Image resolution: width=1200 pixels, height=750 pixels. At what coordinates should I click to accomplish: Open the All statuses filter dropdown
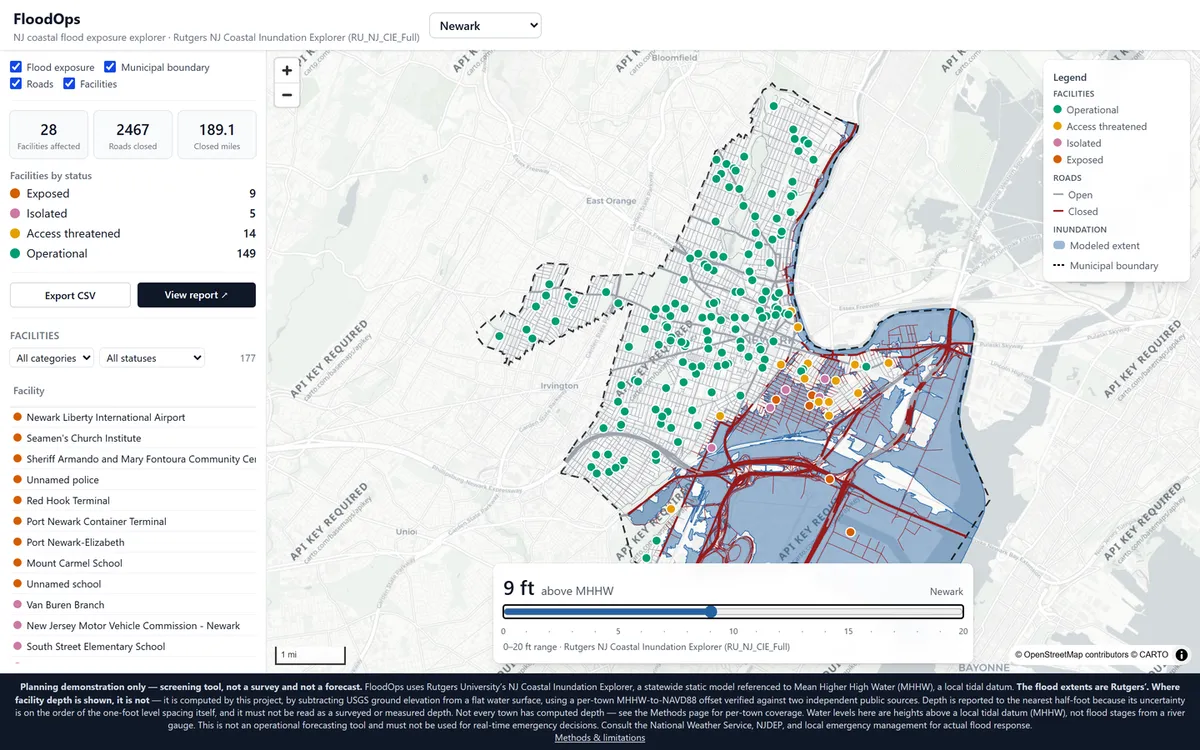pyautogui.click(x=152, y=358)
